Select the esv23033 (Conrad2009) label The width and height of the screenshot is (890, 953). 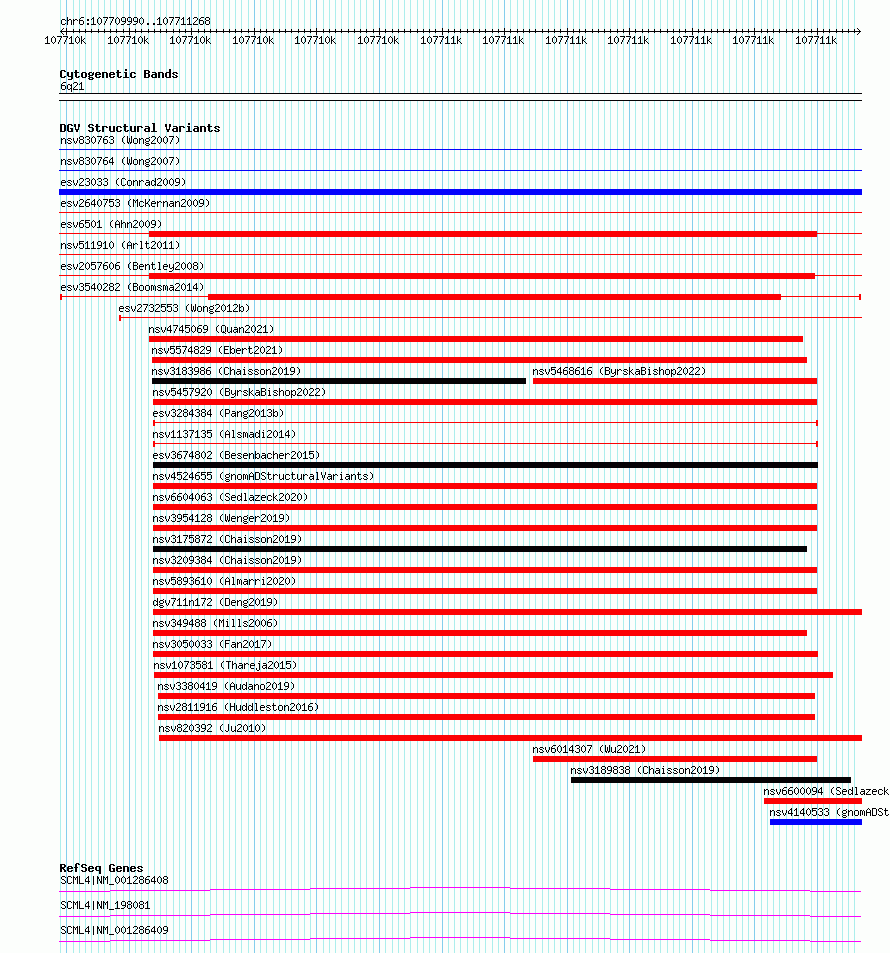(123, 182)
